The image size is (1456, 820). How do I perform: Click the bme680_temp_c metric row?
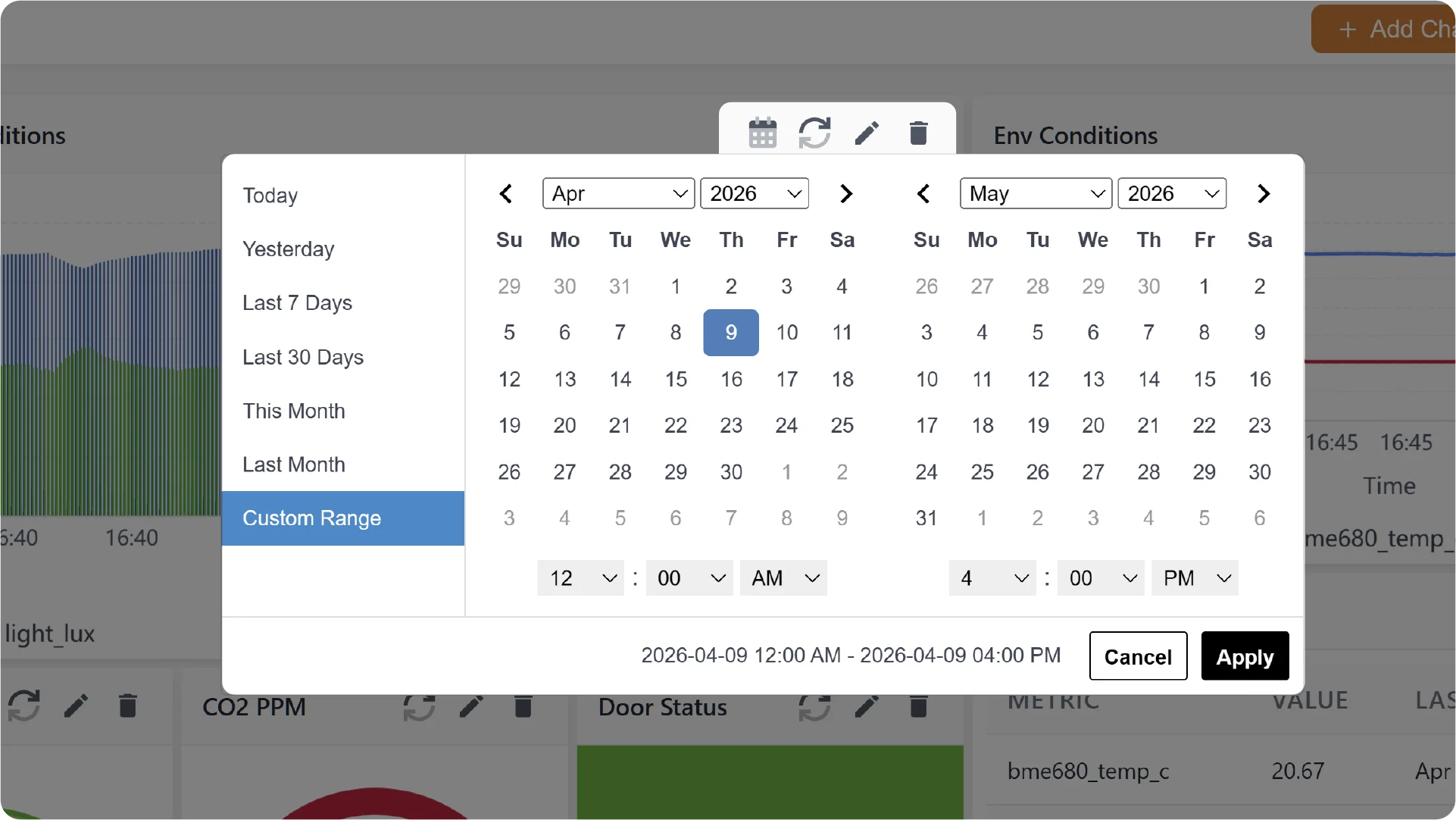point(1220,771)
